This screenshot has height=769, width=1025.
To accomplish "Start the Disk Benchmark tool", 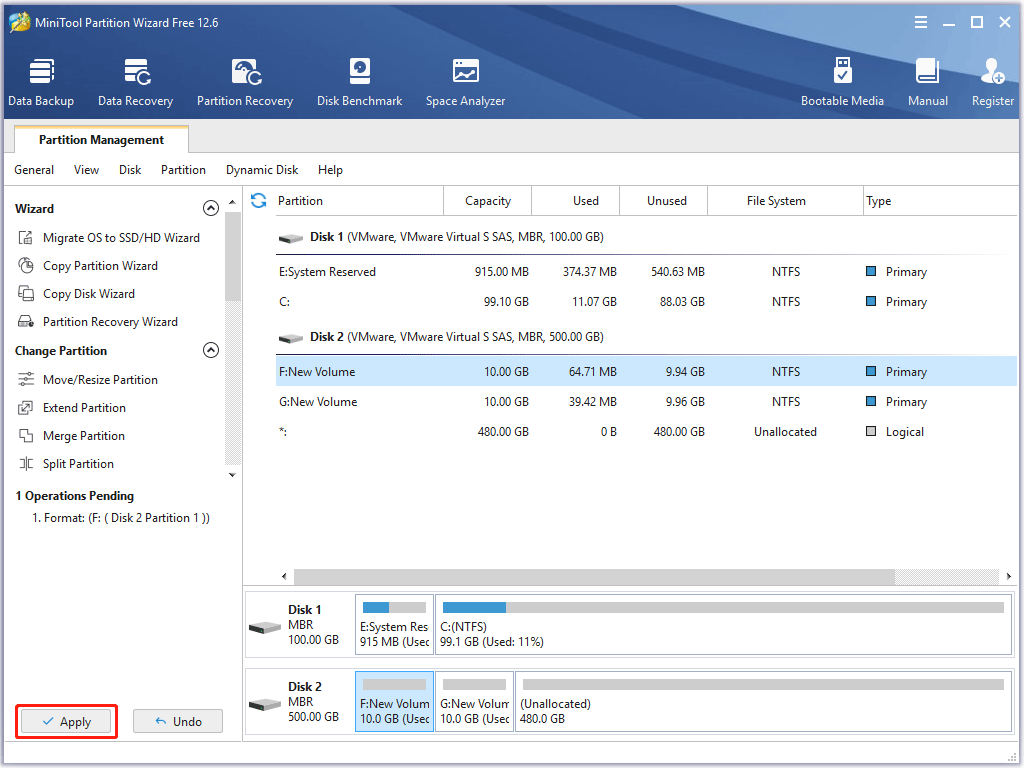I will (x=359, y=82).
